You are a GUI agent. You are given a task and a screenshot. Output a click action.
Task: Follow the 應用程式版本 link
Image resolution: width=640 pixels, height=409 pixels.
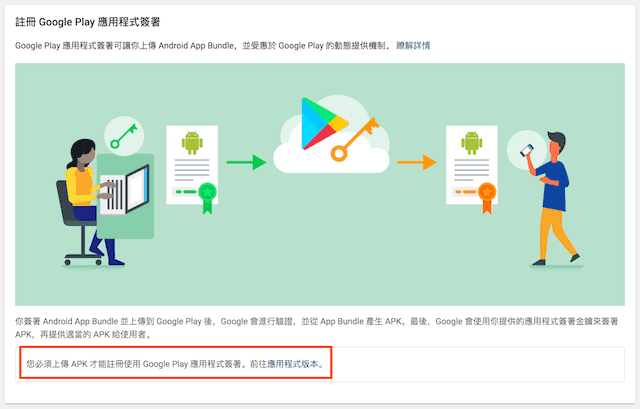tap(292, 364)
